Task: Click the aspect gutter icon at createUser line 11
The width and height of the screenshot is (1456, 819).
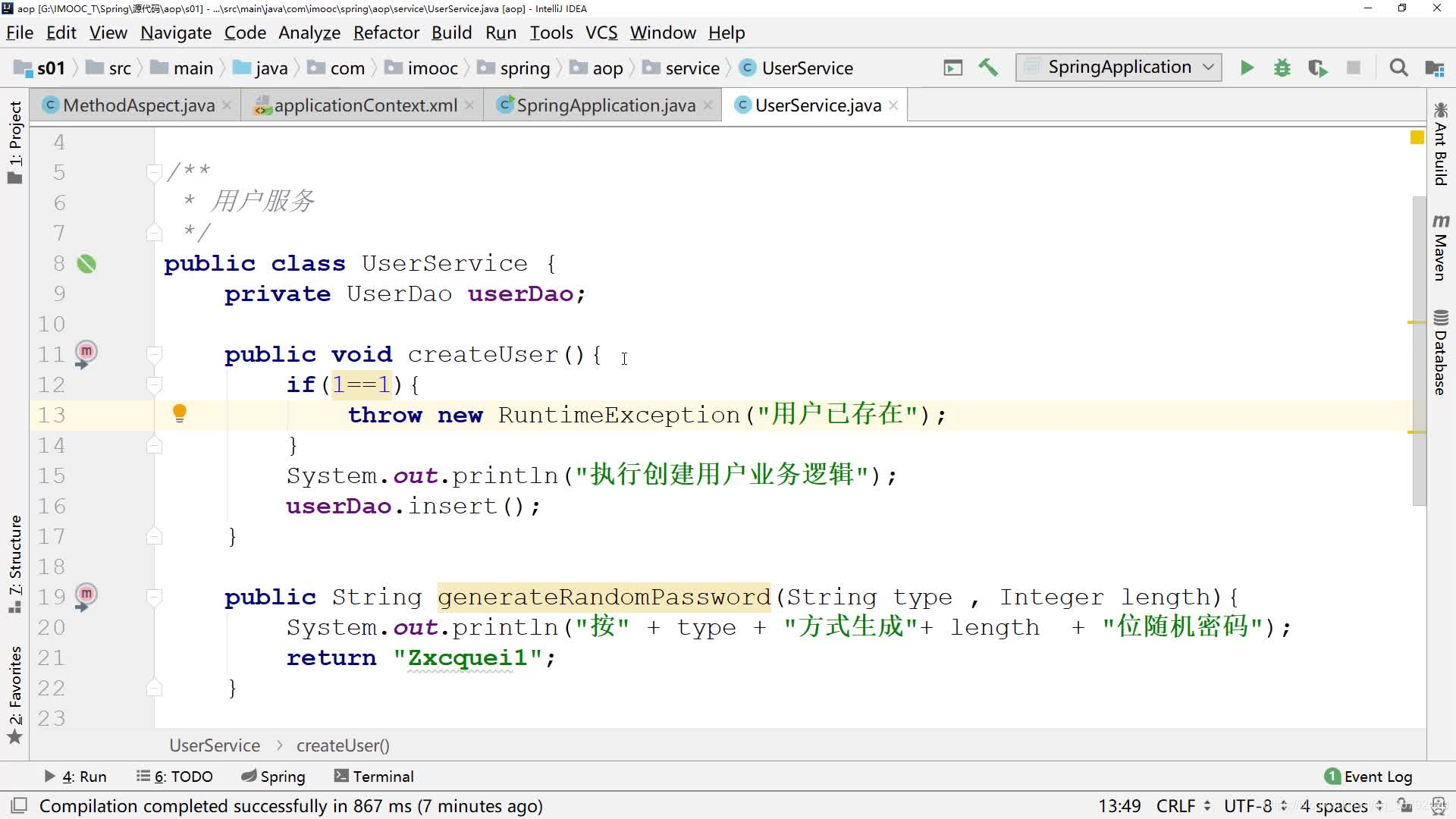Action: (86, 353)
